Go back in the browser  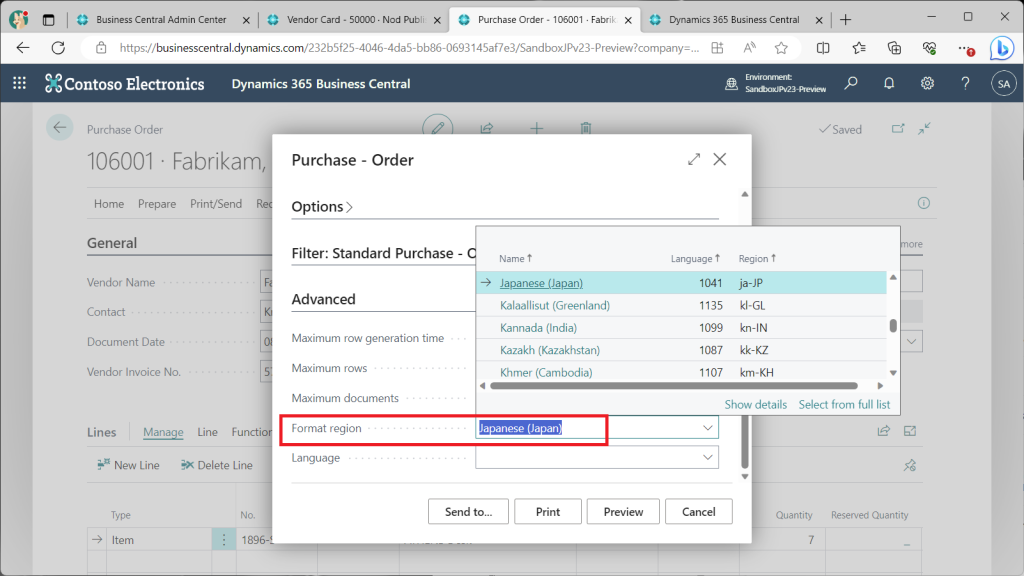pos(23,48)
